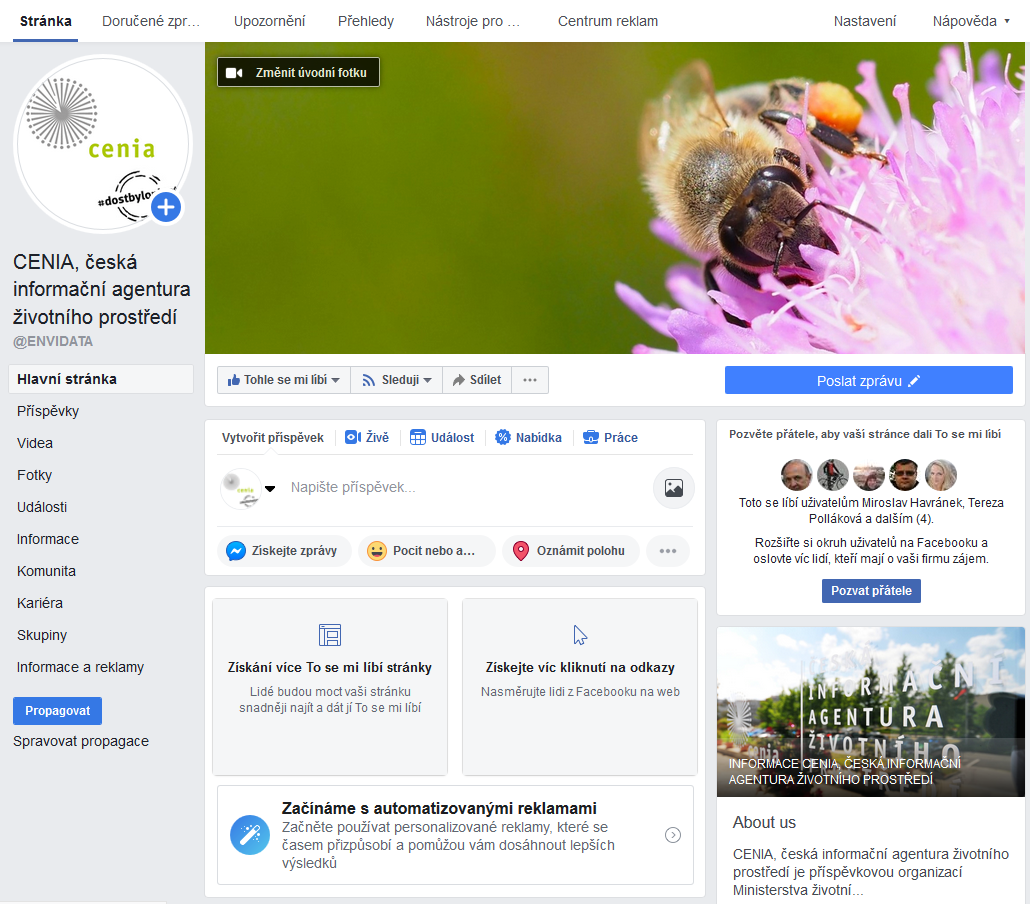Image resolution: width=1030 pixels, height=904 pixels.
Task: Click the @ENVIDATA page username
Action: pyautogui.click(x=53, y=342)
